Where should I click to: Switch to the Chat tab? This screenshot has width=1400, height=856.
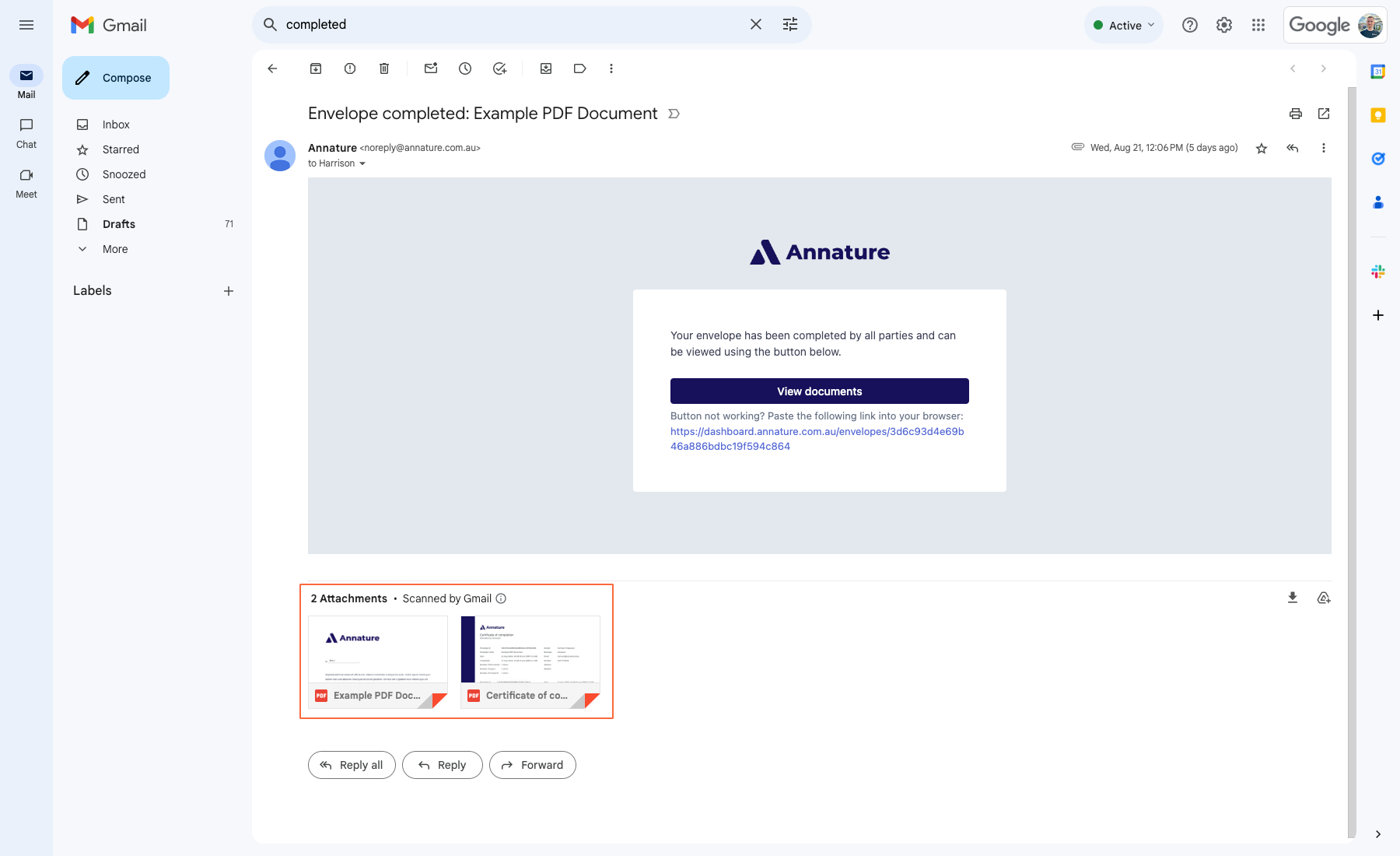[26, 133]
